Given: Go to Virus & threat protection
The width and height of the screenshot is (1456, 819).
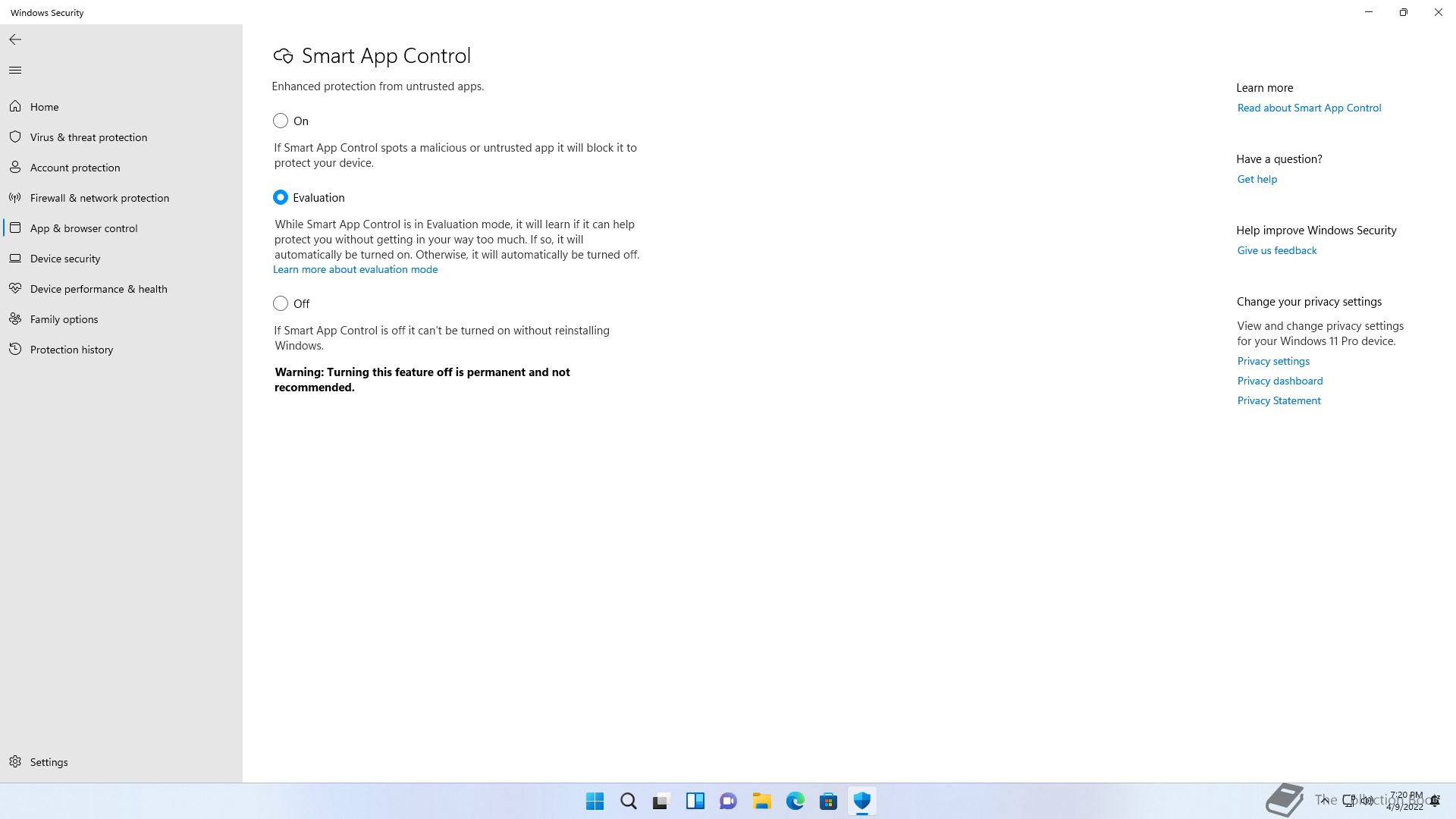Looking at the screenshot, I should (x=121, y=137).
